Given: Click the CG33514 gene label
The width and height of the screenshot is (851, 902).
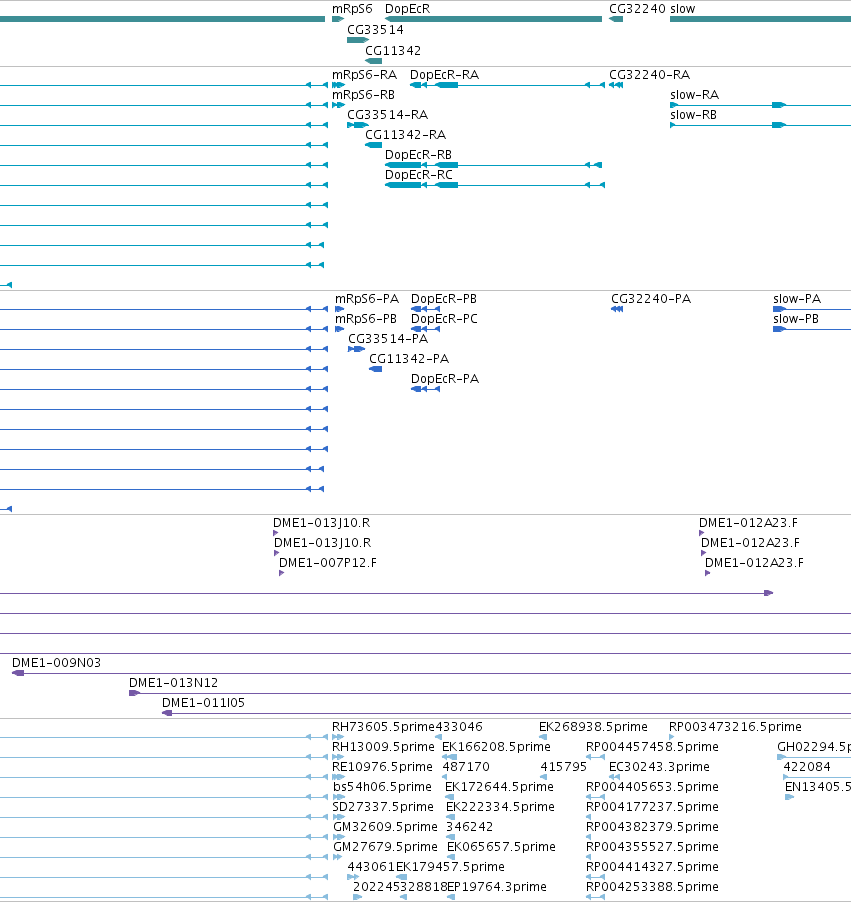Looking at the screenshot, I should tap(375, 29).
